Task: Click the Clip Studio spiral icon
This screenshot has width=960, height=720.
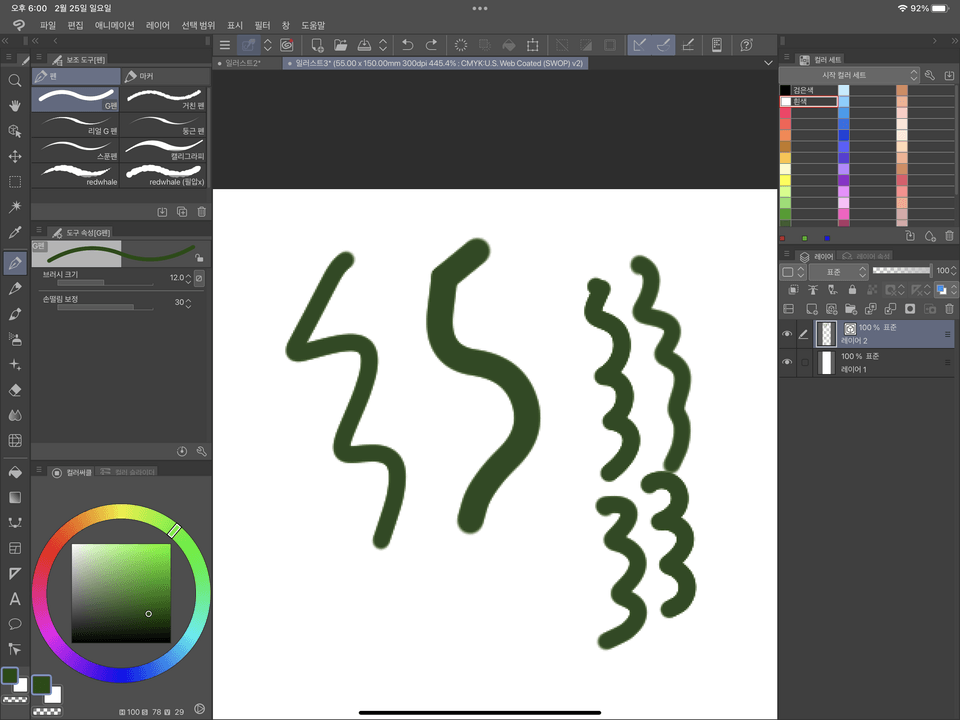Action: click(x=287, y=45)
